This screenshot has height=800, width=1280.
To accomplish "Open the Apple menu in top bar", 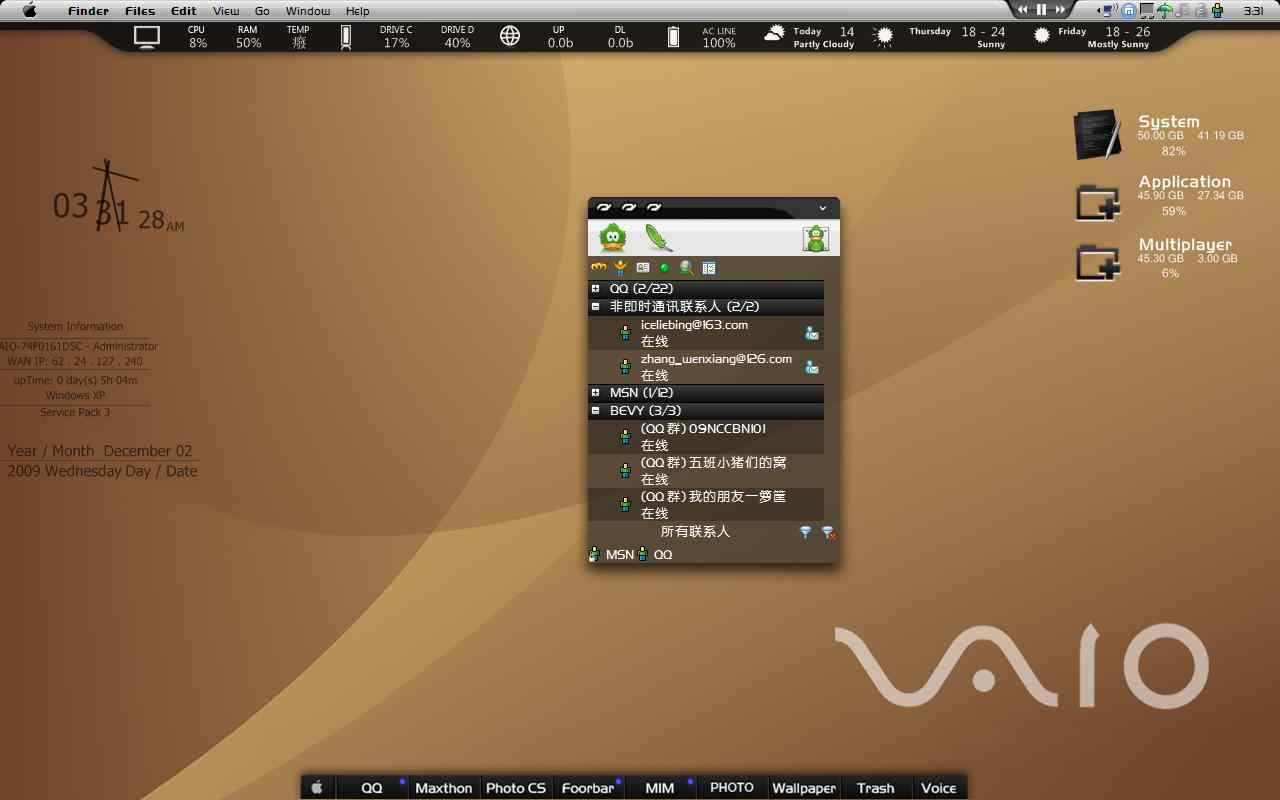I will pyautogui.click(x=29, y=11).
